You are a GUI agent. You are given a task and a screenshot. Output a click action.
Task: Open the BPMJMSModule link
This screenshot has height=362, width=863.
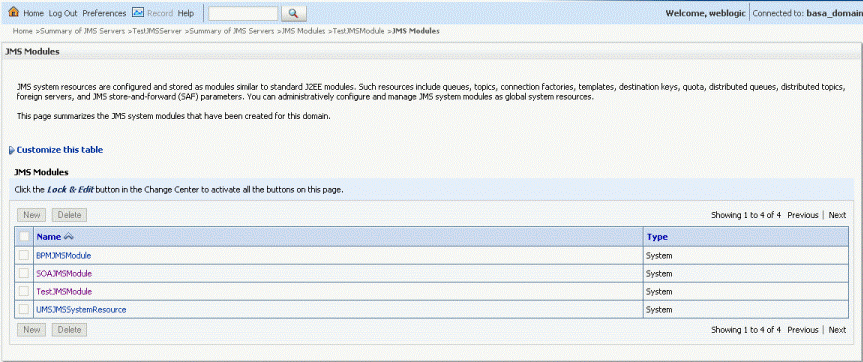coord(64,256)
